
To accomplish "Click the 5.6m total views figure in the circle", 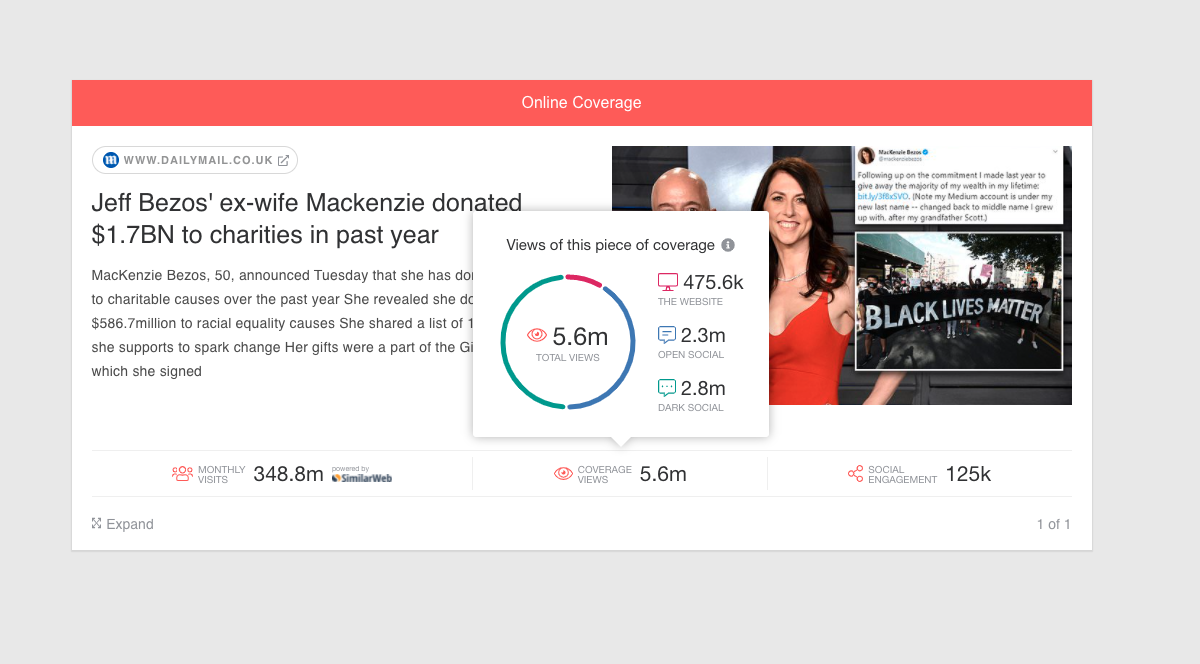I will (580, 336).
